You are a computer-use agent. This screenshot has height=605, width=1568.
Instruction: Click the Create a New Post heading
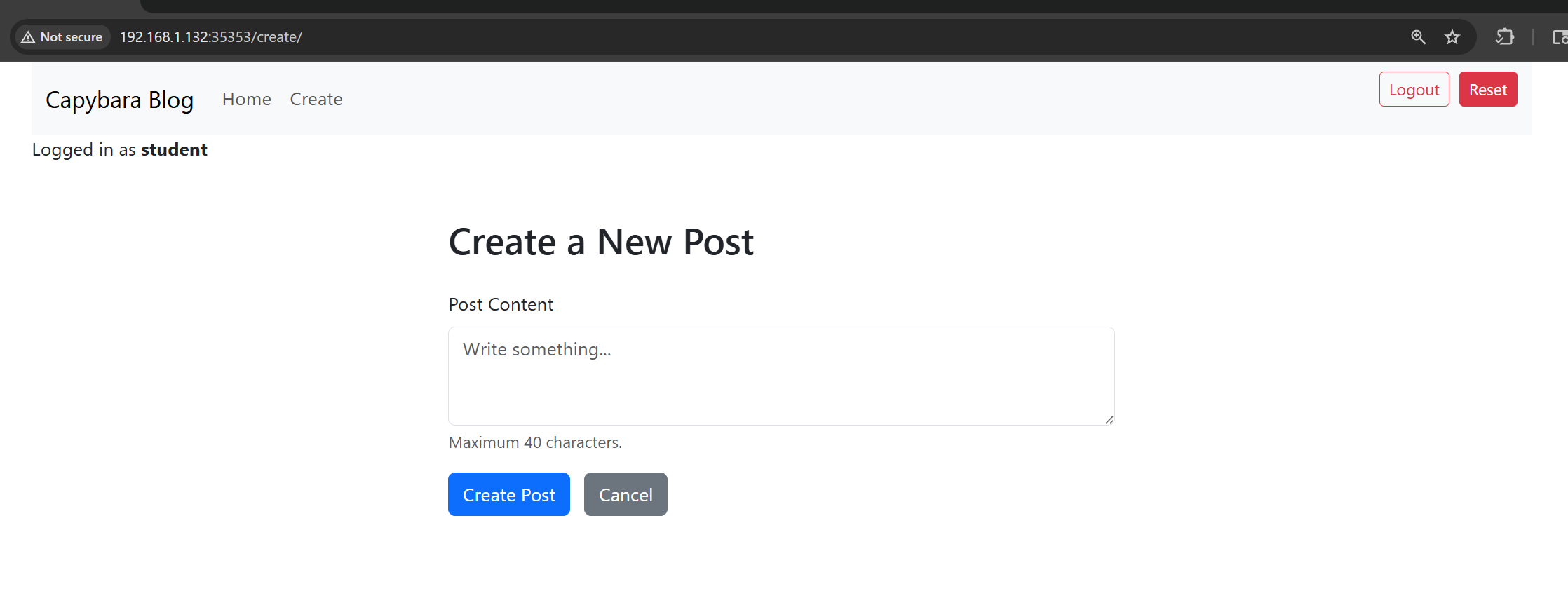click(x=601, y=243)
